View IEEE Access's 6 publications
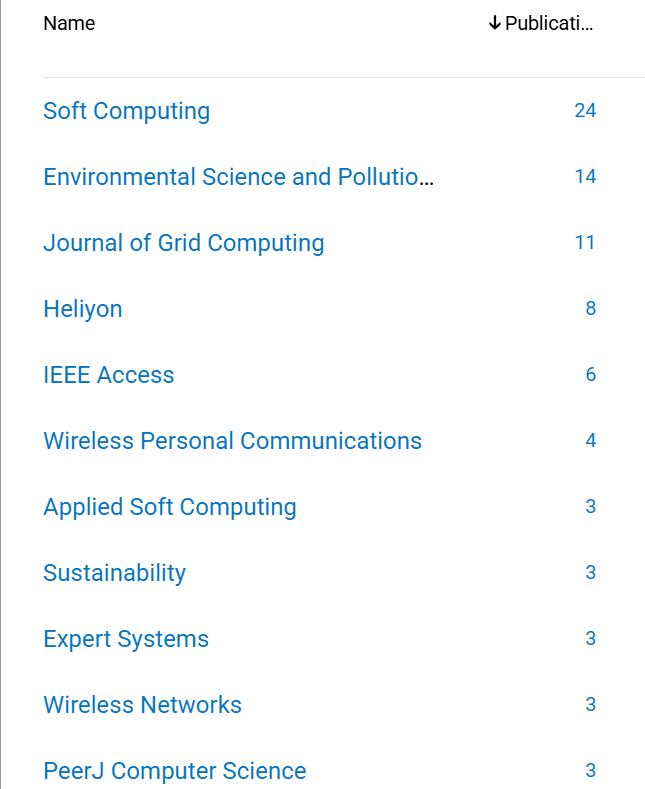The image size is (645, 789). point(590,374)
